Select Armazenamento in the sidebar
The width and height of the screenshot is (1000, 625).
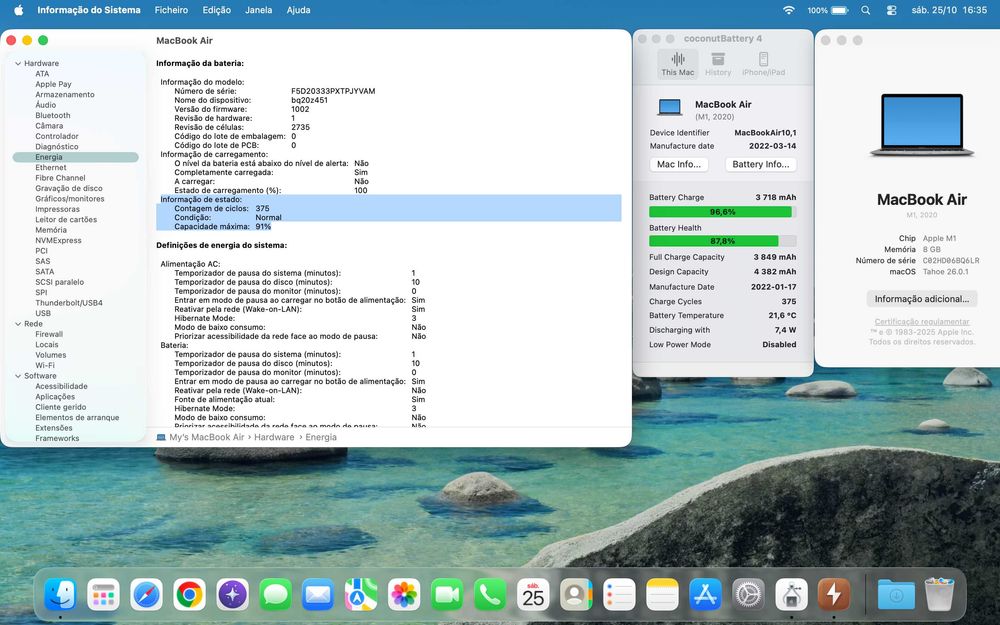tap(65, 94)
